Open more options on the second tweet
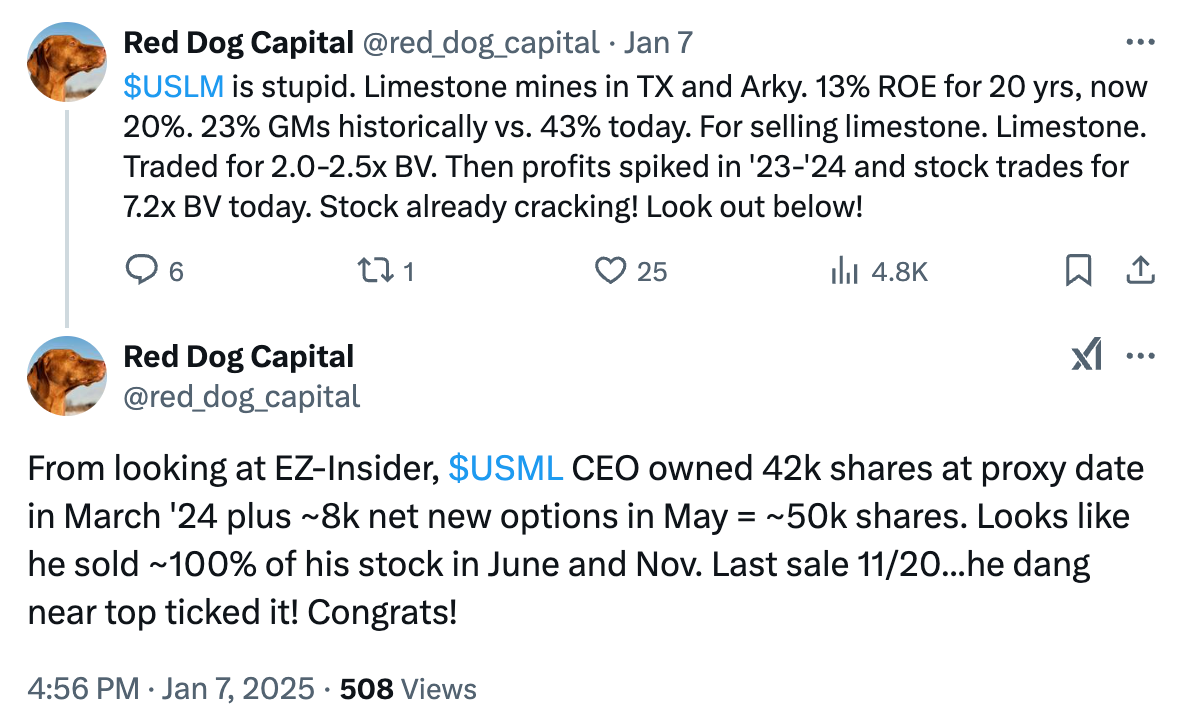 pos(1140,355)
